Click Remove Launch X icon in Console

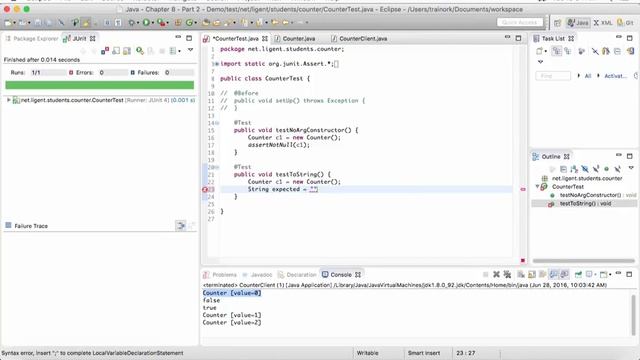pyautogui.click(x=496, y=274)
